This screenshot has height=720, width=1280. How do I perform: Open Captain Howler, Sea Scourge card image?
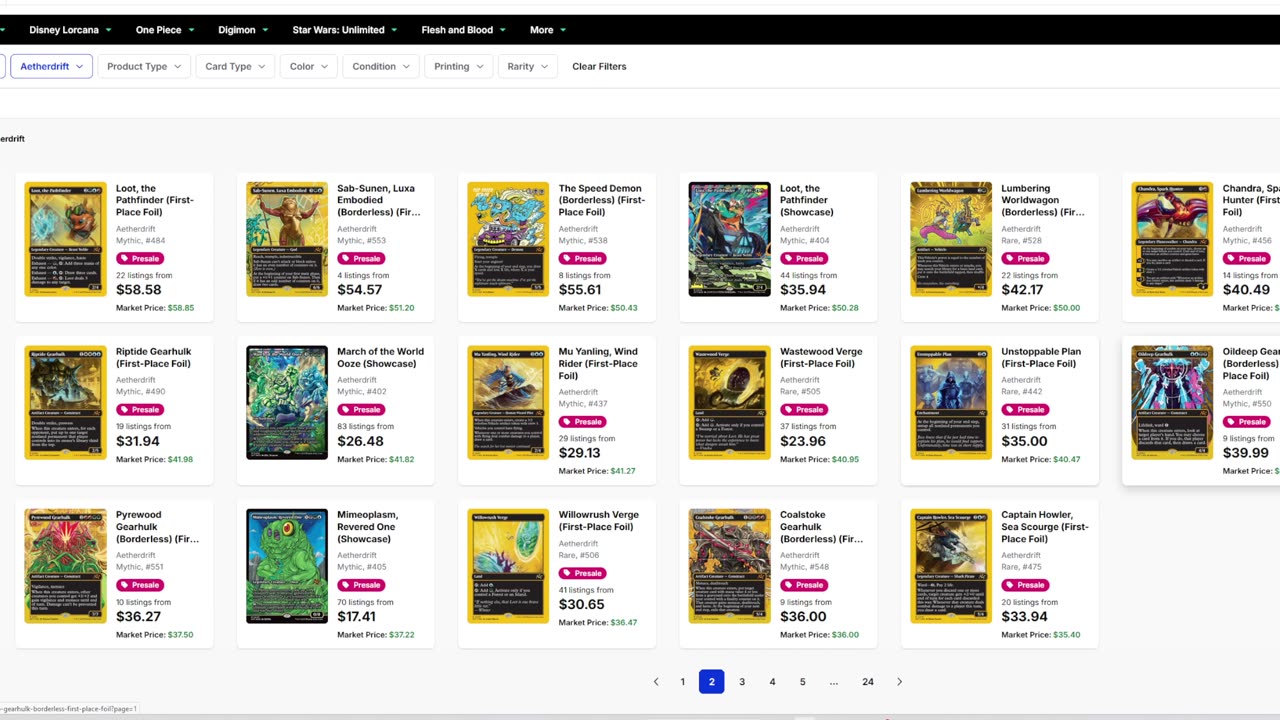point(951,566)
